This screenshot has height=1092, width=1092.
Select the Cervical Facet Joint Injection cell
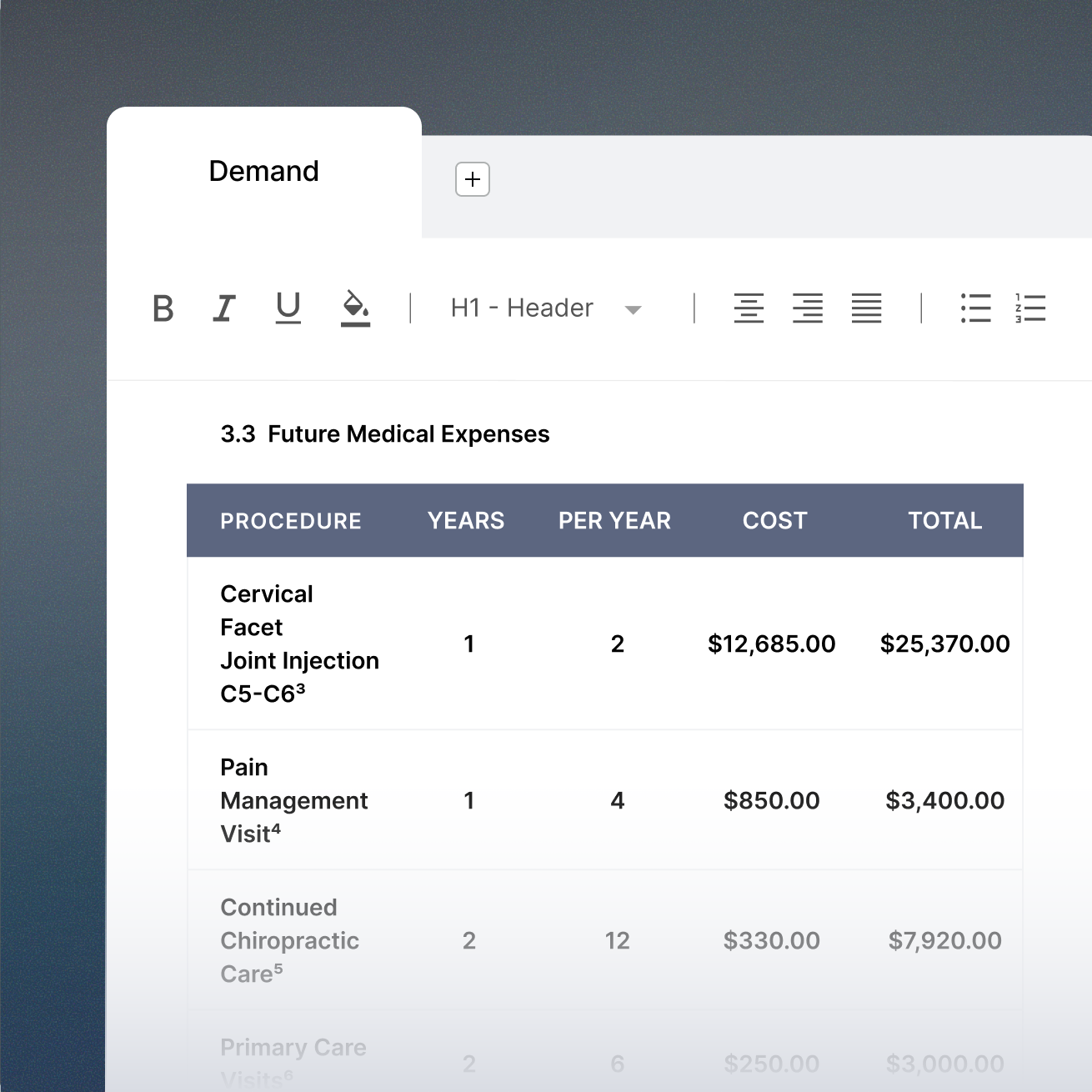pyautogui.click(x=299, y=644)
